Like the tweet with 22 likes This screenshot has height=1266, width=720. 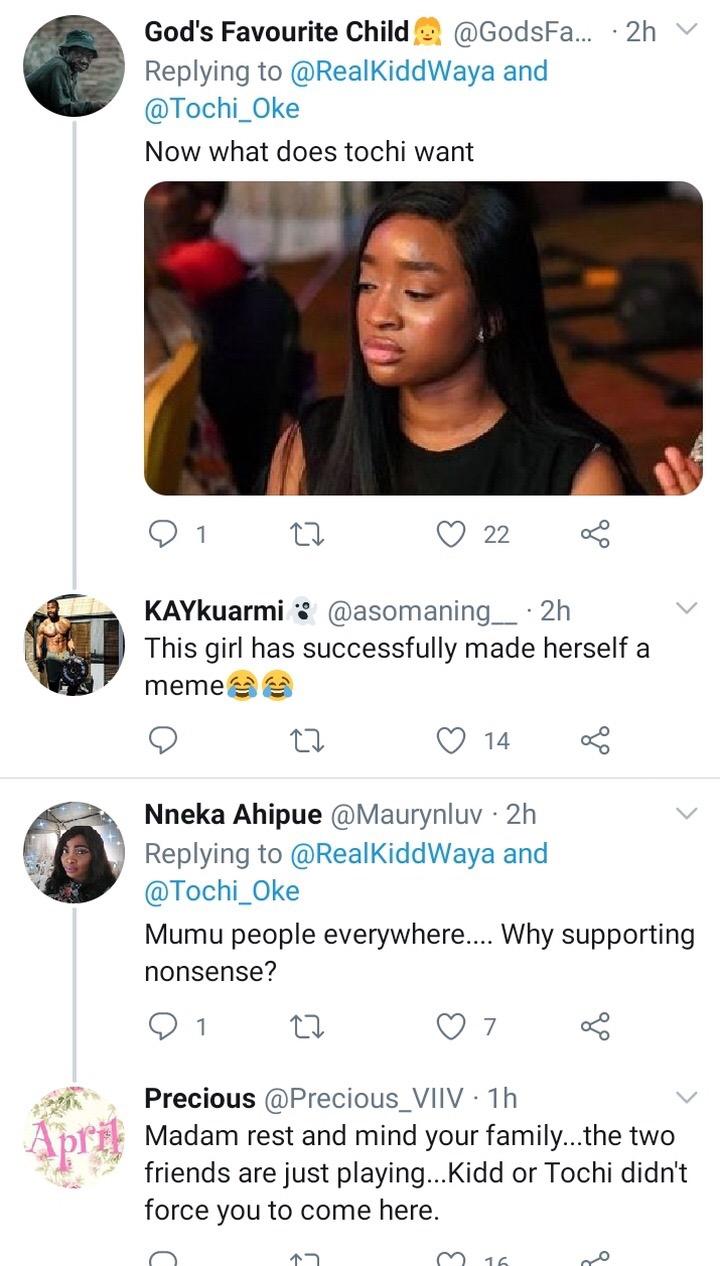[x=453, y=536]
